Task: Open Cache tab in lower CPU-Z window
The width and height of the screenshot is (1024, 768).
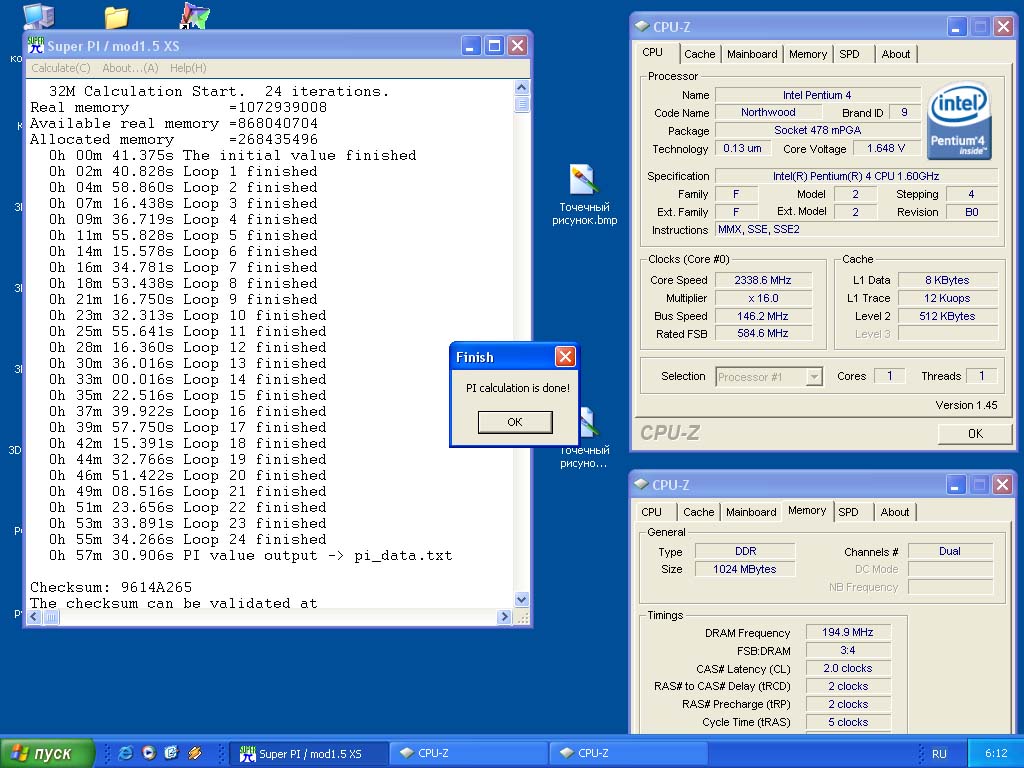Action: pos(699,512)
